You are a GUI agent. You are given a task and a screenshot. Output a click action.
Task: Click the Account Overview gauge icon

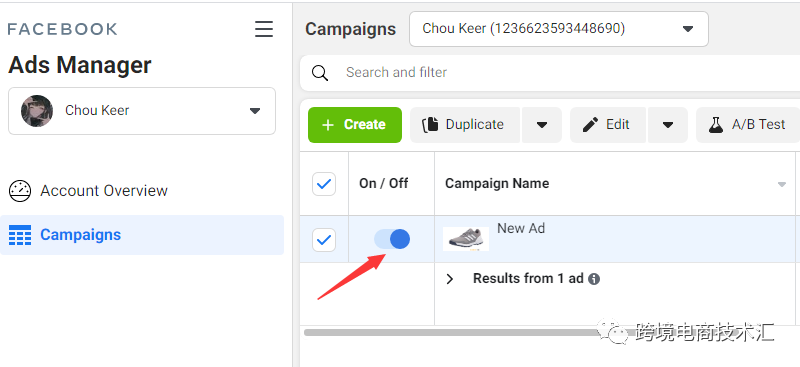pos(20,191)
